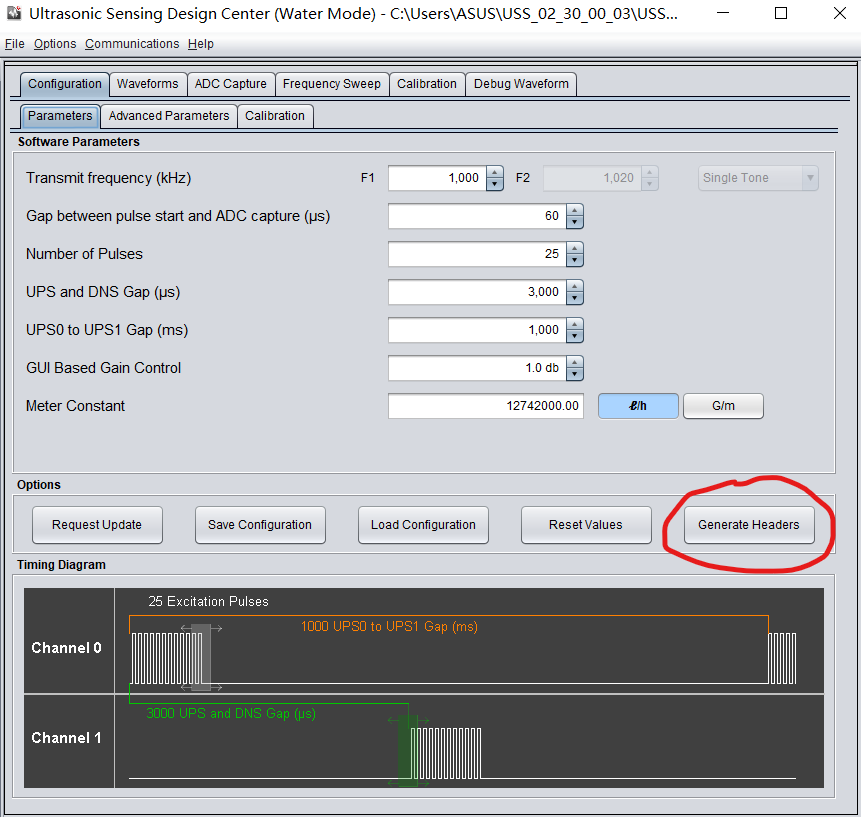Switch to the Waveforms tab
The image size is (861, 817).
coord(147,84)
